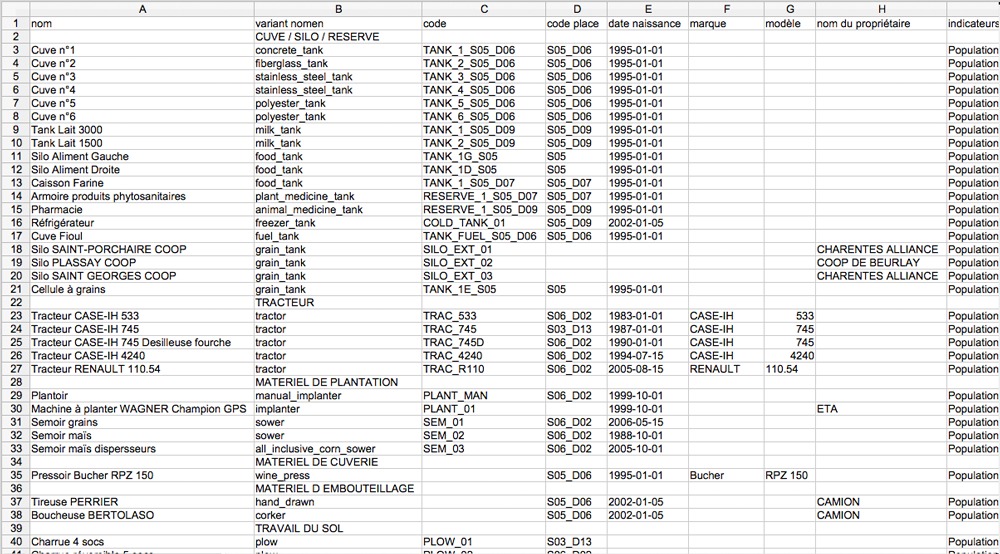Viewport: 1000px width, 554px height.
Task: Select the 'Silo Aliment Gauche' cell
Action: tap(142, 156)
